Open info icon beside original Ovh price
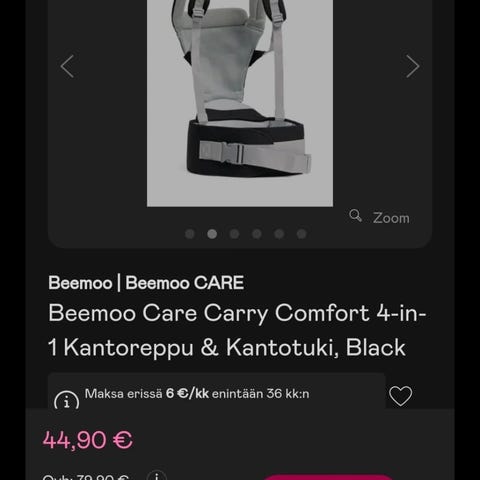 [157, 476]
